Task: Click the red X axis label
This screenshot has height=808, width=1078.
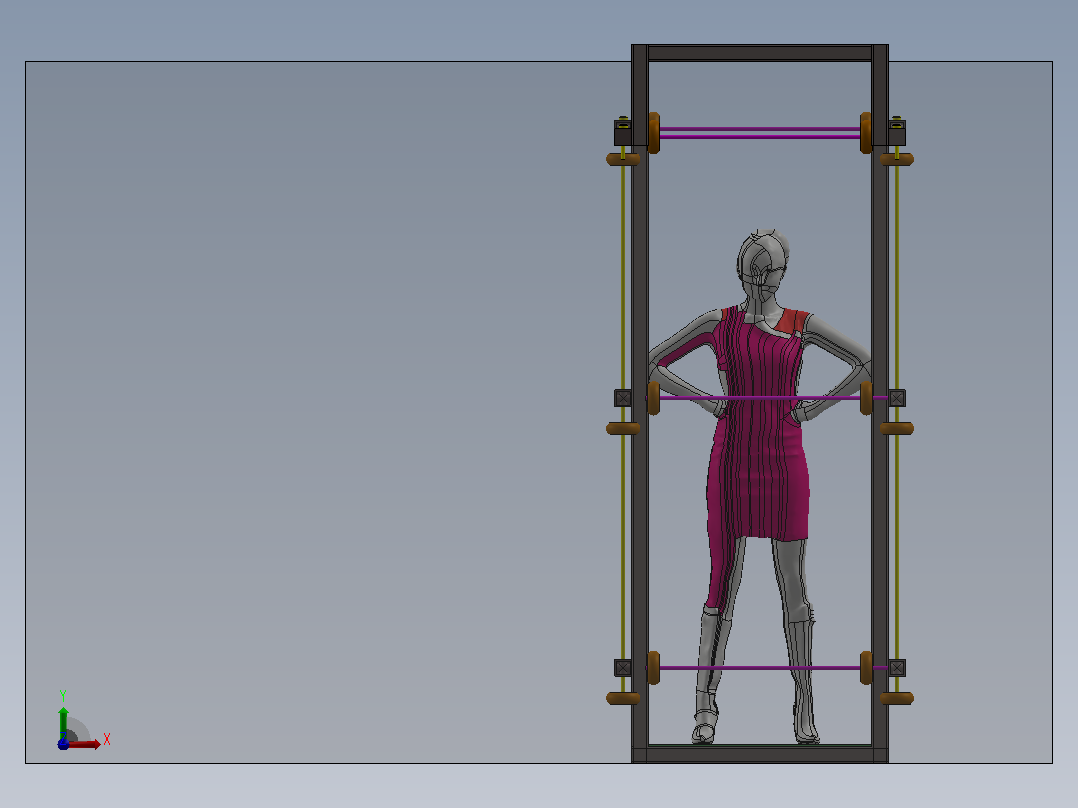Action: 107,740
